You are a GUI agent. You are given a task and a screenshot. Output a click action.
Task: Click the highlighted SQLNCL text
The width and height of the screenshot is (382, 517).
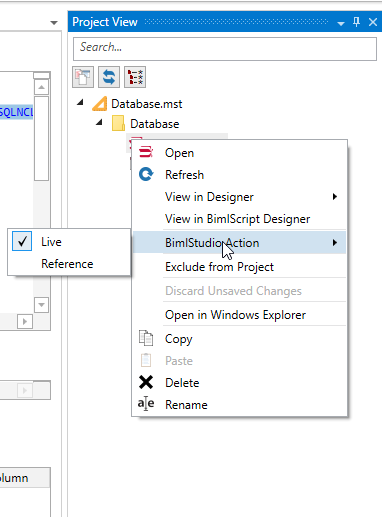[x=16, y=112]
